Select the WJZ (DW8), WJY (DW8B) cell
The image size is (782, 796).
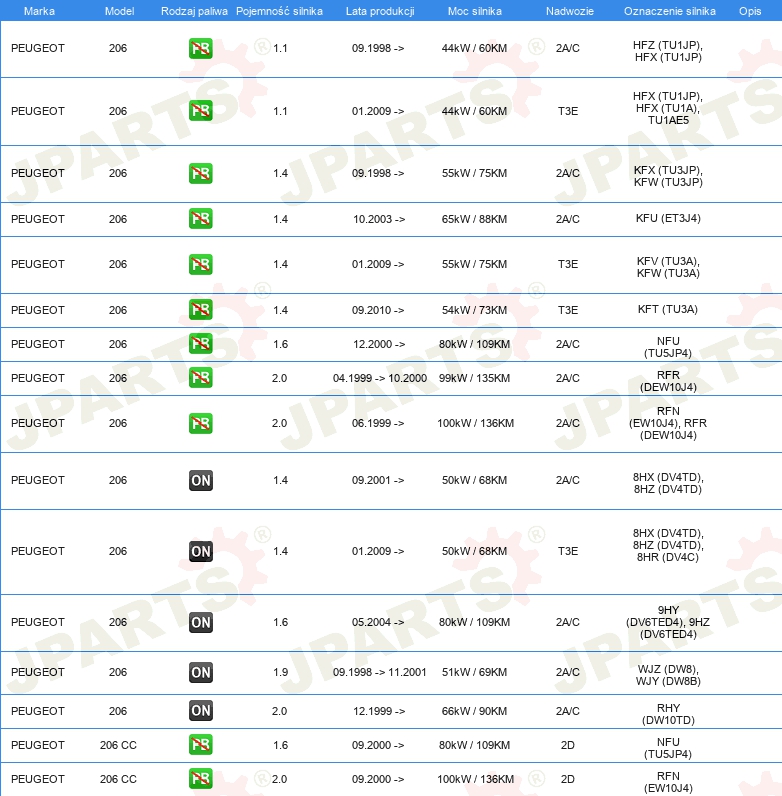pyautogui.click(x=668, y=675)
